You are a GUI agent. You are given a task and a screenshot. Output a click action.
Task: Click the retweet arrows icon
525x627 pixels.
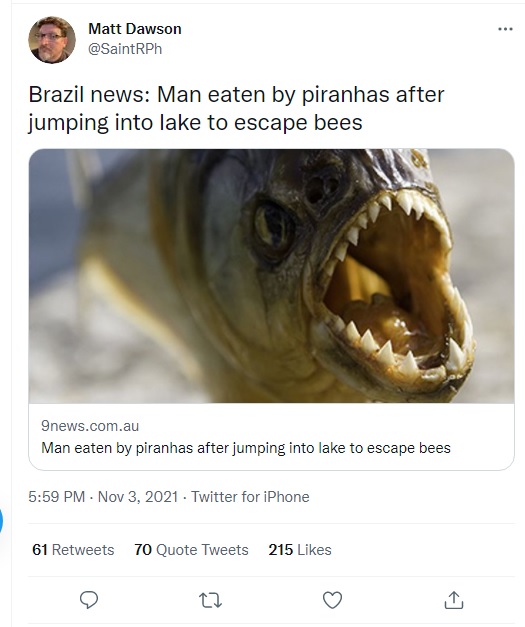pos(210,600)
